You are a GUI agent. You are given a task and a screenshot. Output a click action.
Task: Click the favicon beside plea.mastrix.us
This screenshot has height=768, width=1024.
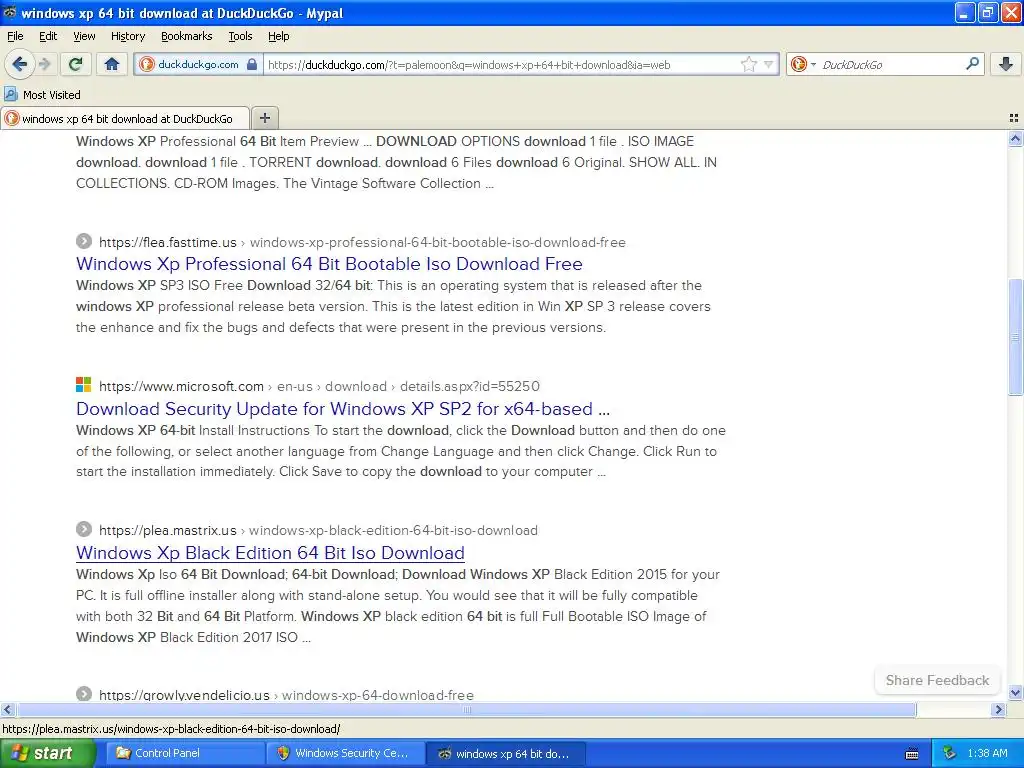84,529
